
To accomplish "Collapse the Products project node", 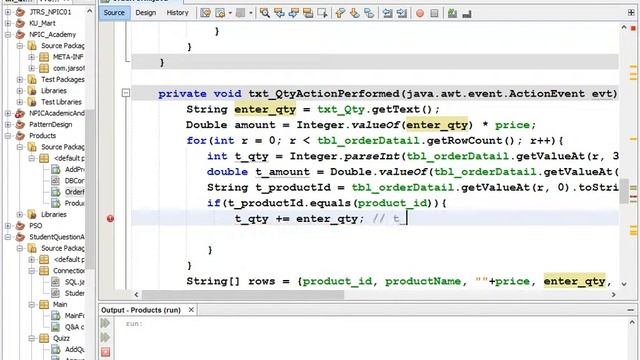I will [8, 136].
